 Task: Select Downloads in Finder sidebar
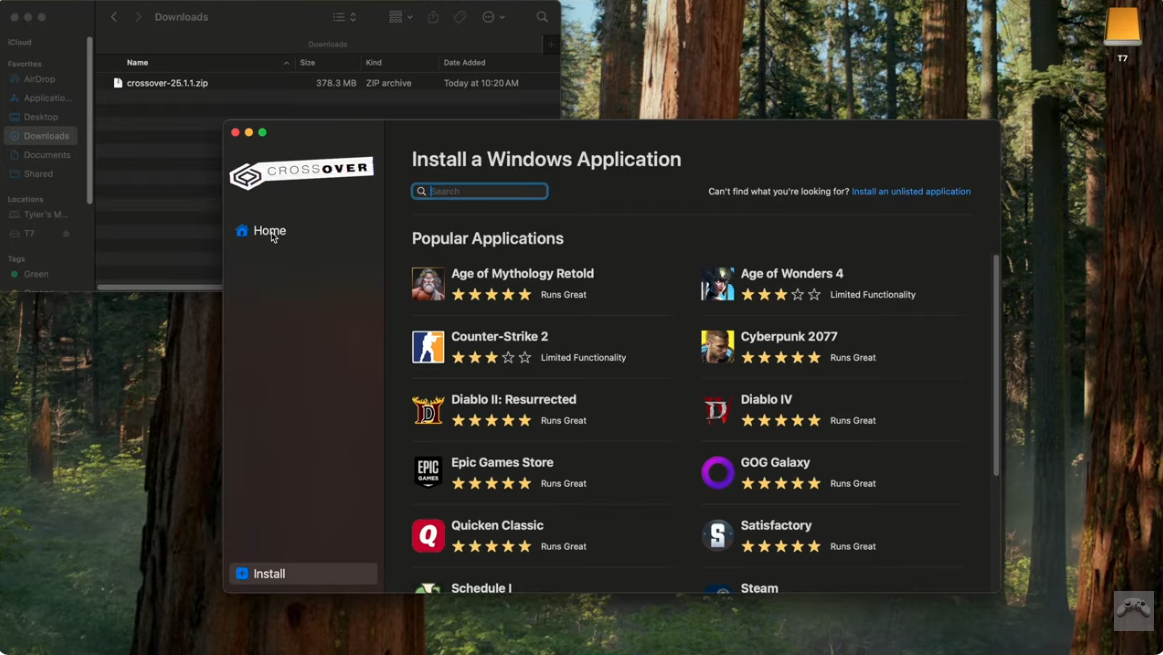point(41,136)
